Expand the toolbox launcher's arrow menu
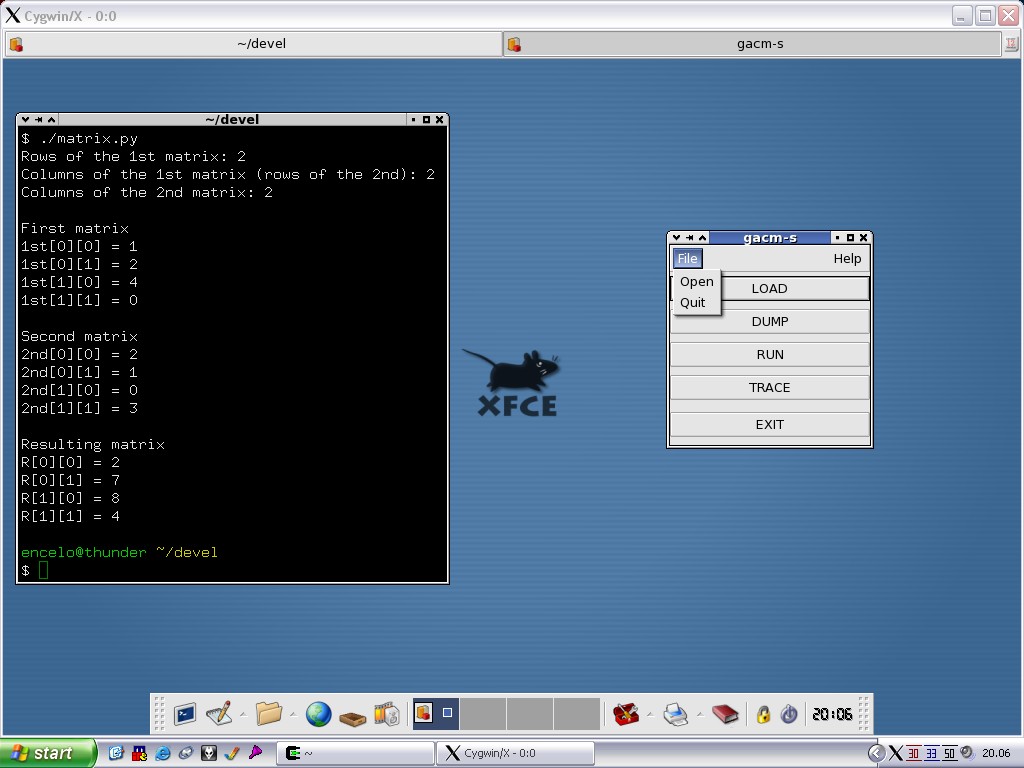This screenshot has width=1024, height=768. click(650, 714)
